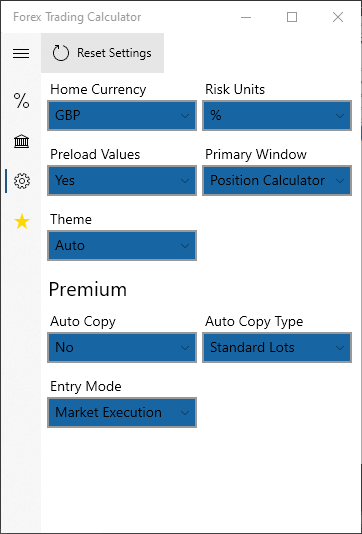The width and height of the screenshot is (362, 534).
Task: Select the gear settings sidebar icon
Action: pos(22,181)
